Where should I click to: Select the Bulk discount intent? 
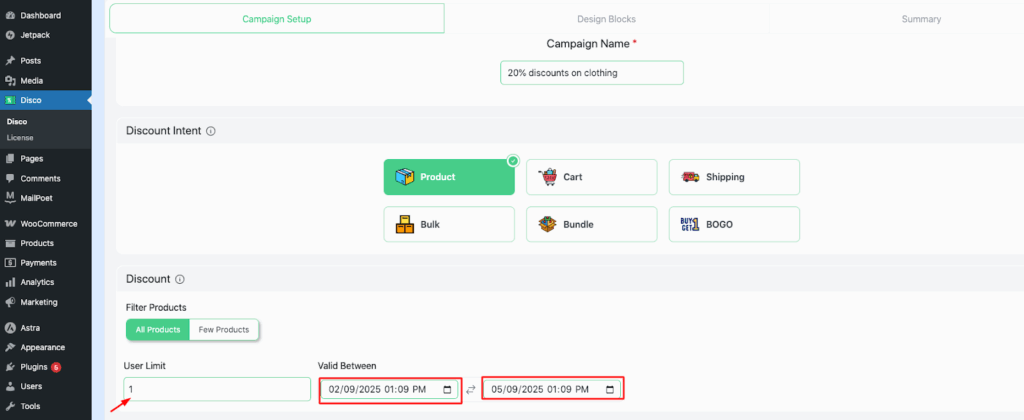click(x=449, y=225)
